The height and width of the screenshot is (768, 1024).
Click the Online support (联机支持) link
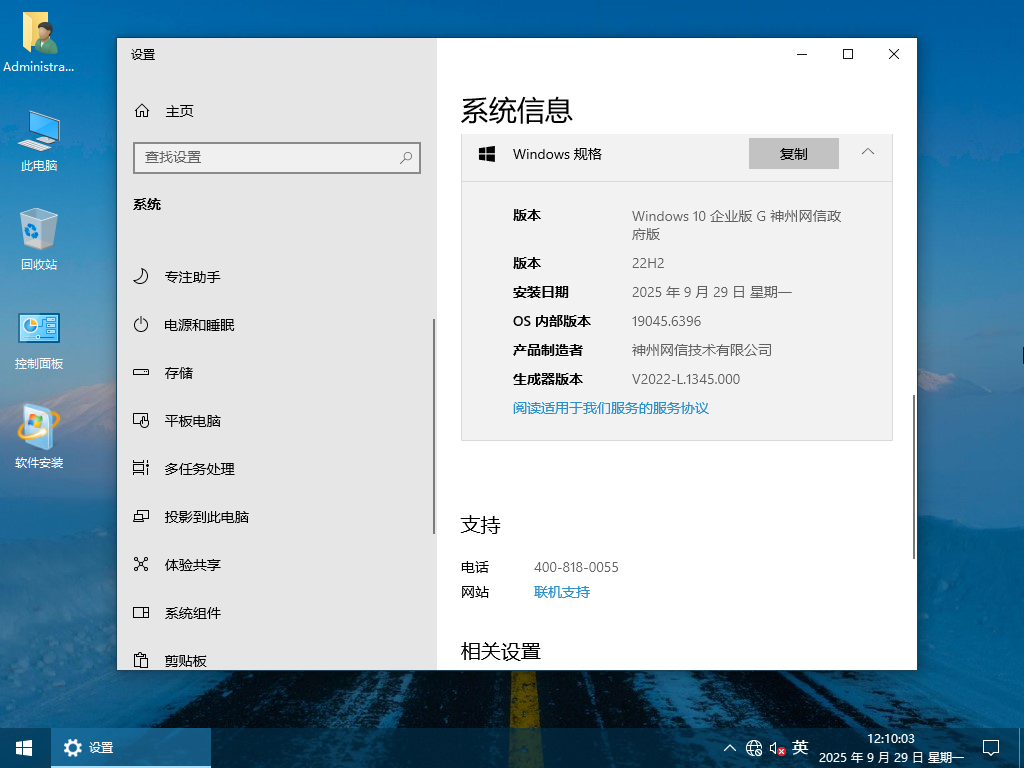click(x=562, y=592)
